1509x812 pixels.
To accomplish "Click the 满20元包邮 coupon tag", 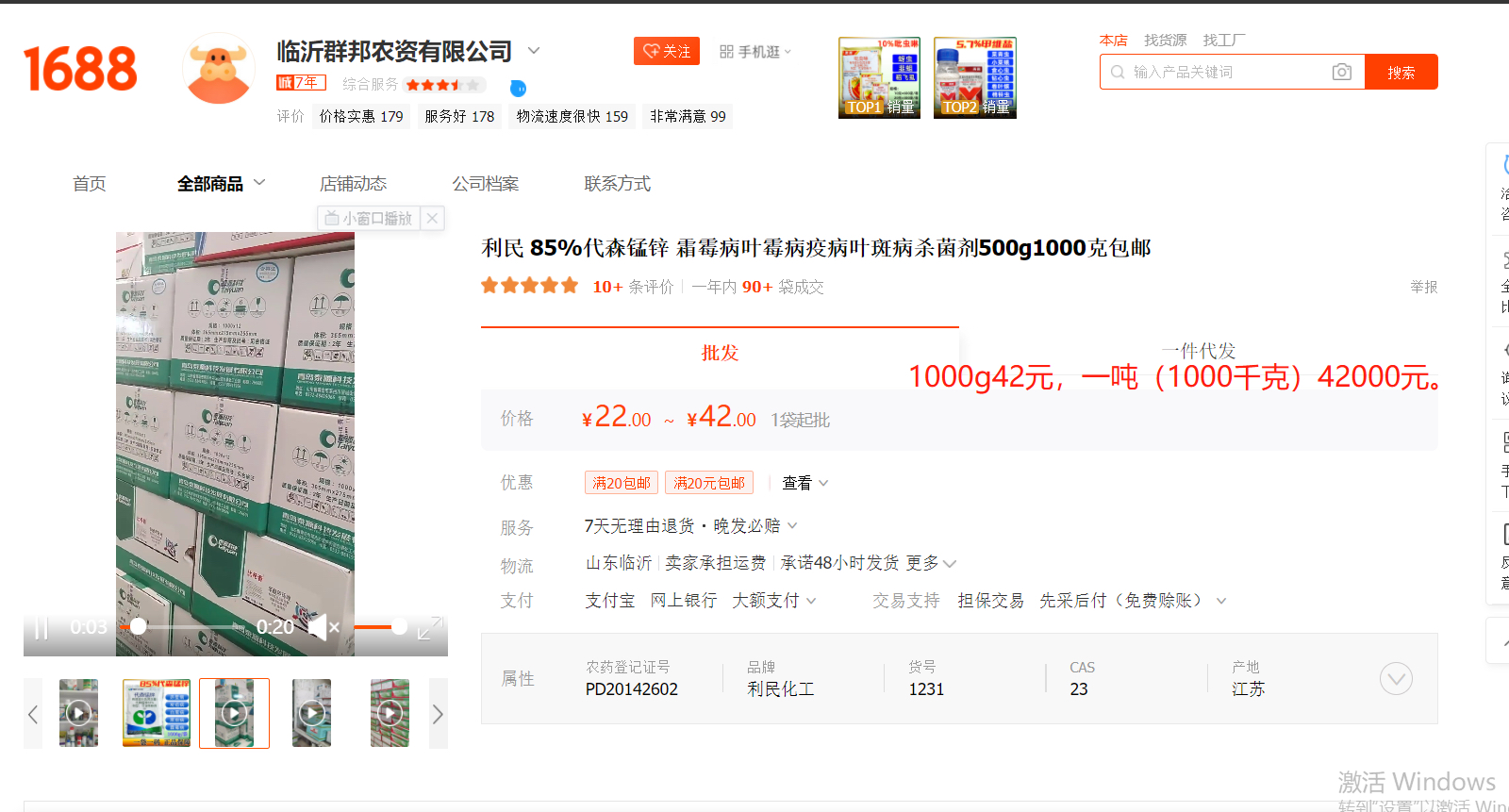I will click(x=709, y=483).
